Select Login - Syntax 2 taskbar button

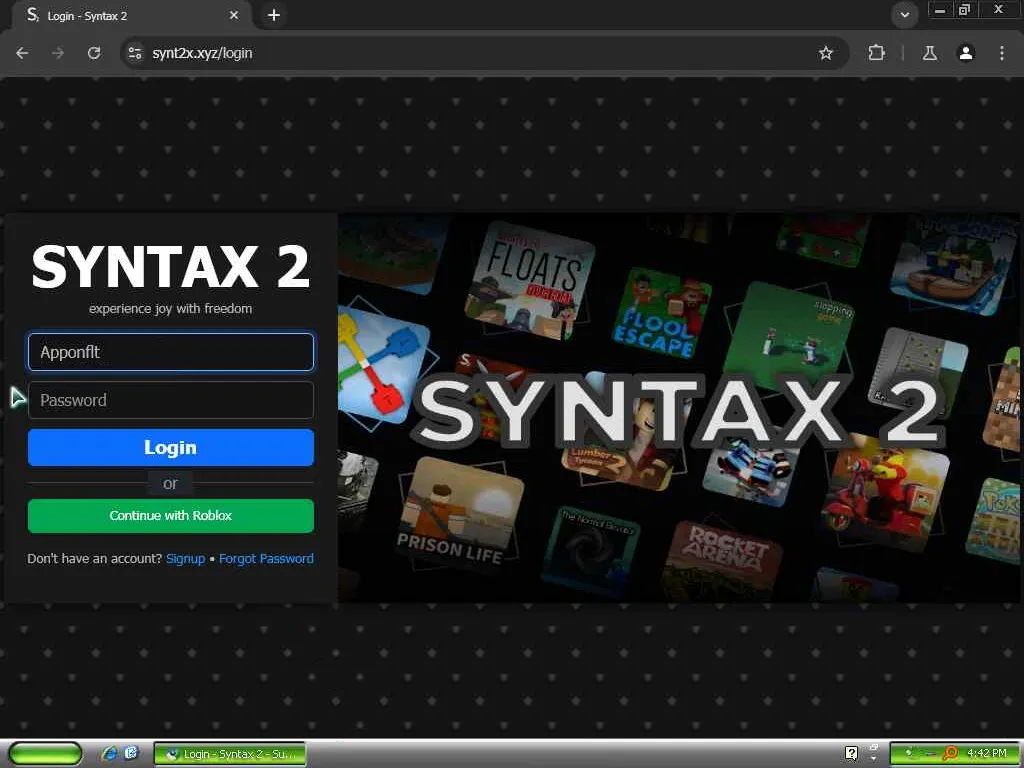[230, 754]
